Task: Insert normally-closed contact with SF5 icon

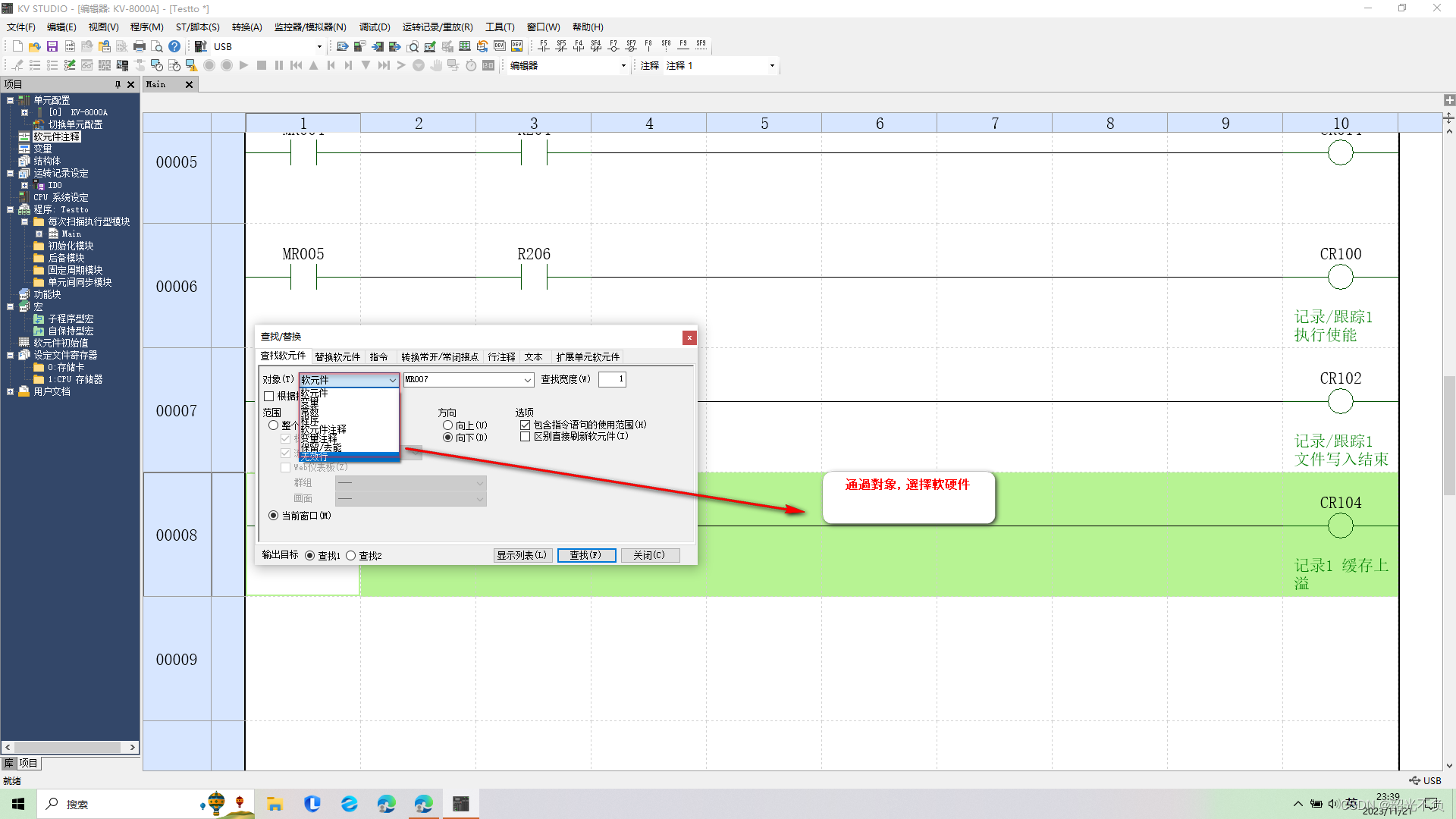Action: [x=561, y=46]
